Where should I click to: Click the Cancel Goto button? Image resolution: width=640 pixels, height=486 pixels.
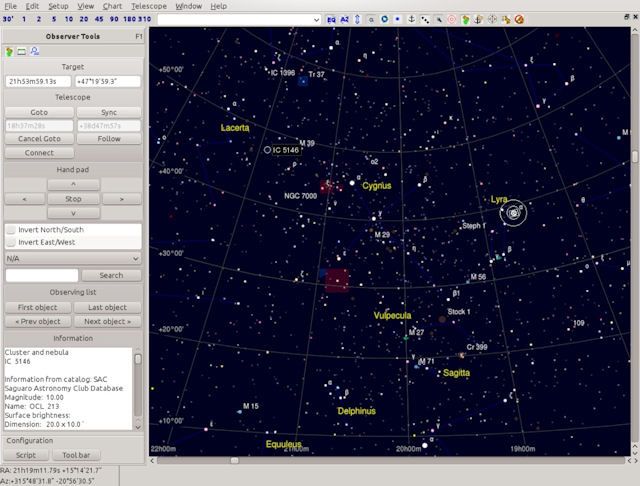[x=39, y=139]
